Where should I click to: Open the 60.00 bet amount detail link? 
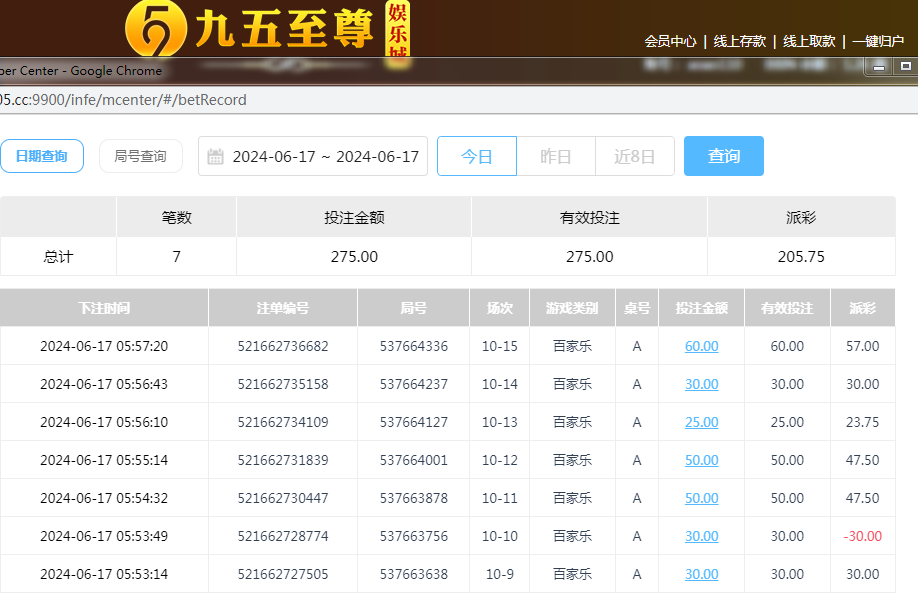[x=701, y=346]
